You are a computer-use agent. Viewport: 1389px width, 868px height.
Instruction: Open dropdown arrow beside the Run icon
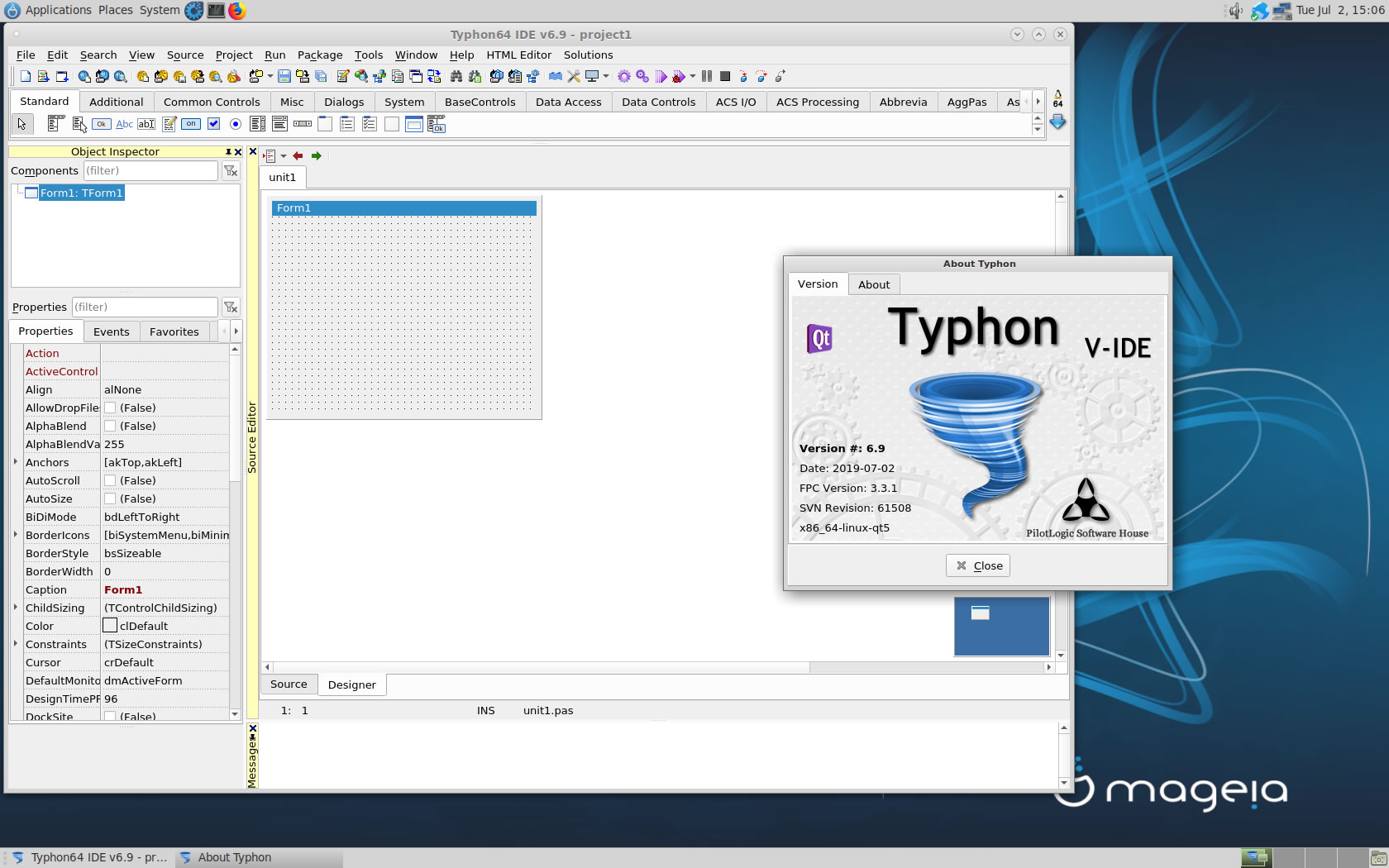point(693,76)
